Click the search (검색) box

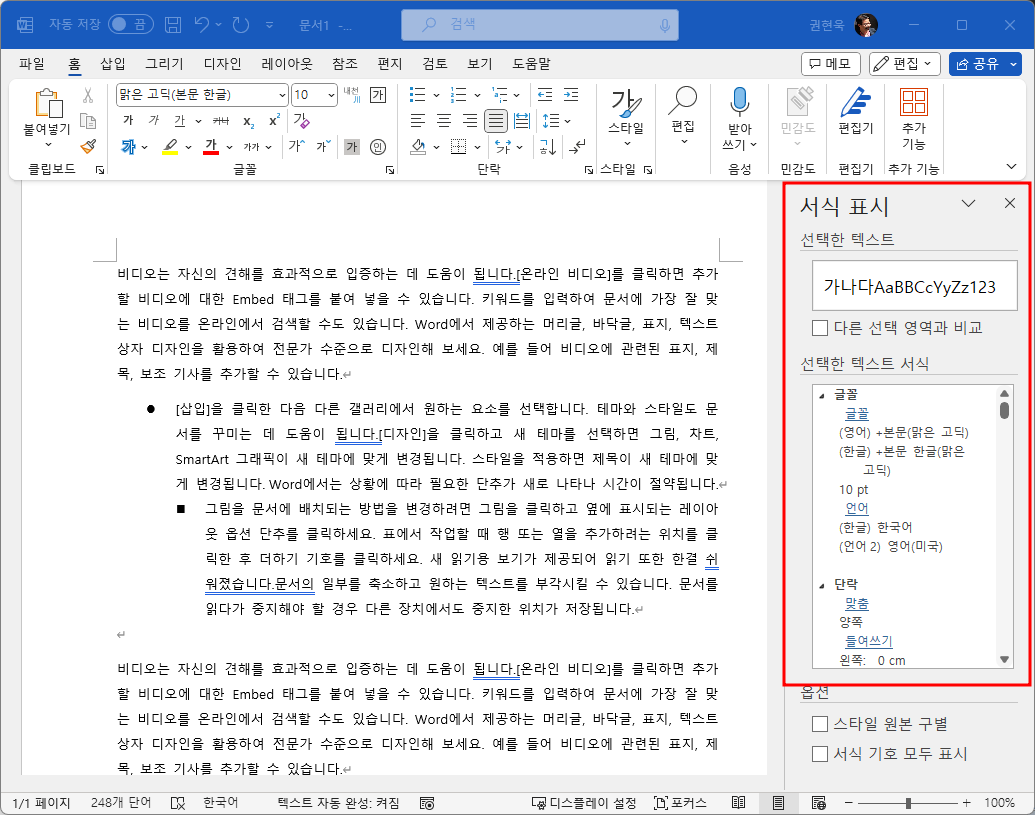coord(540,25)
